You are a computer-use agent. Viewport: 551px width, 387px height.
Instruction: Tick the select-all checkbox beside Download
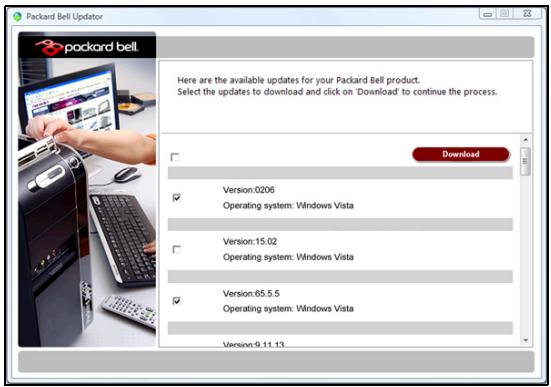[x=175, y=157]
